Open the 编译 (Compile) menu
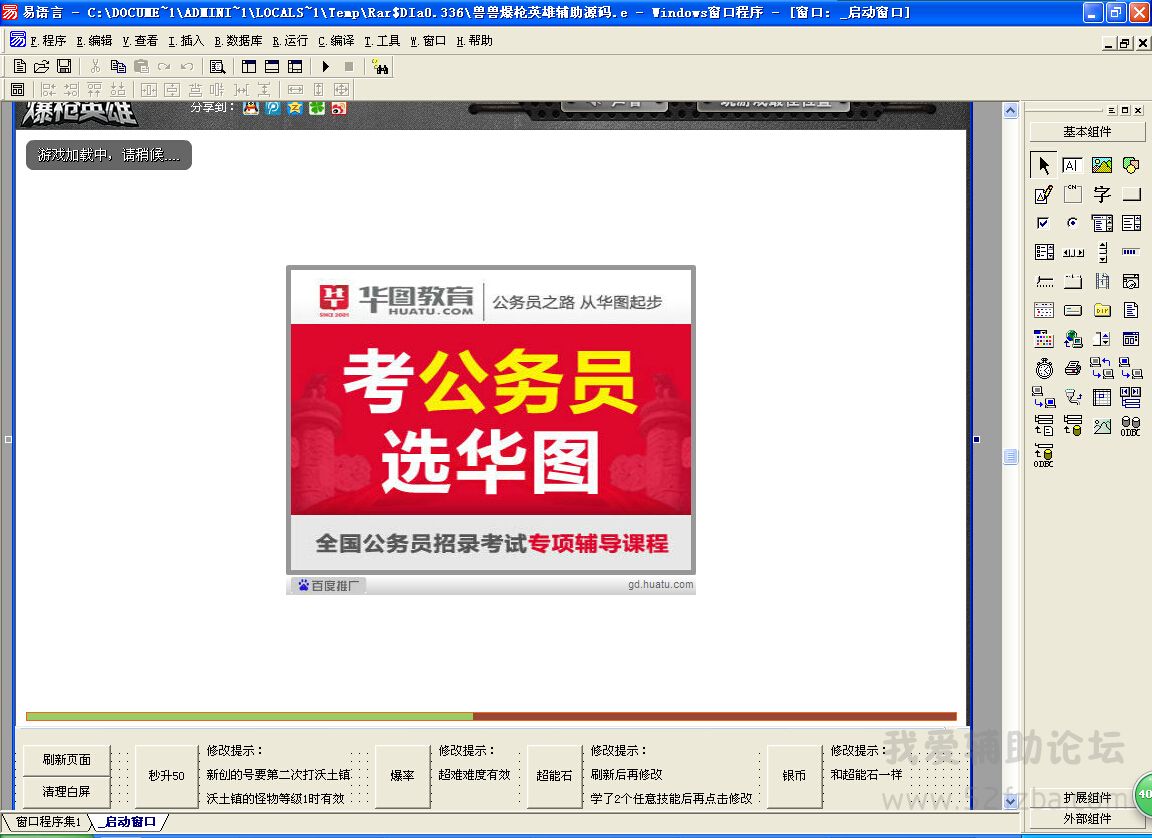This screenshot has width=1152, height=838. [x=336, y=41]
